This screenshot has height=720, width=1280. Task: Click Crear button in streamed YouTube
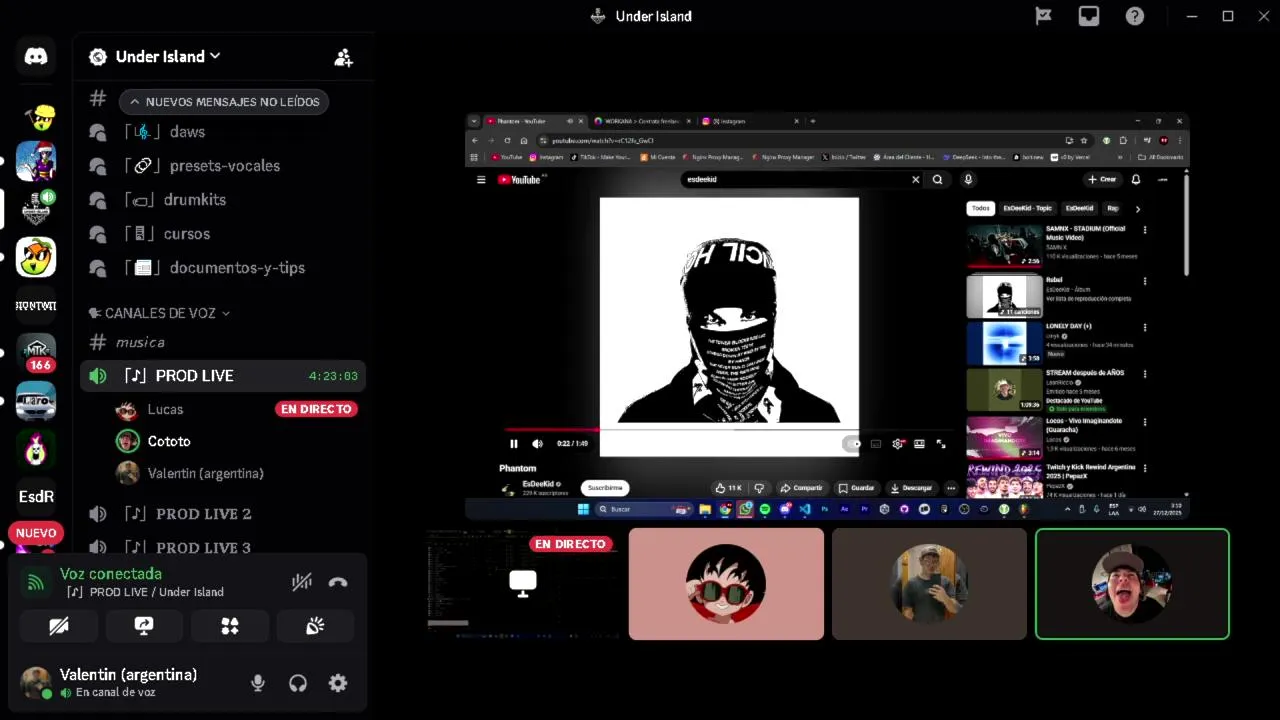coord(1102,180)
